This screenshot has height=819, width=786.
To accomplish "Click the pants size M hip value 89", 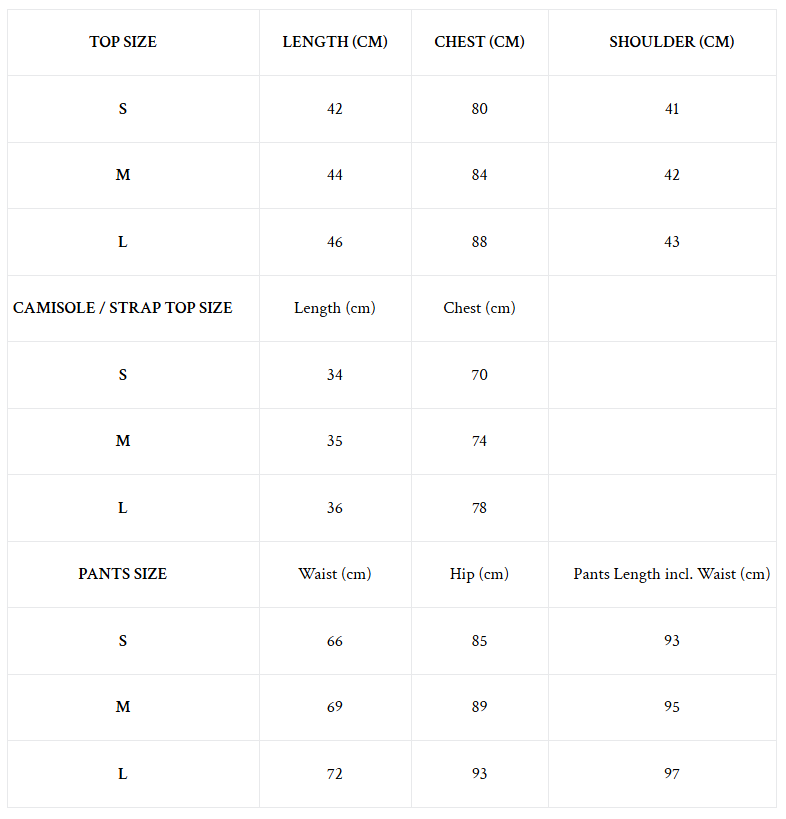I will [479, 707].
